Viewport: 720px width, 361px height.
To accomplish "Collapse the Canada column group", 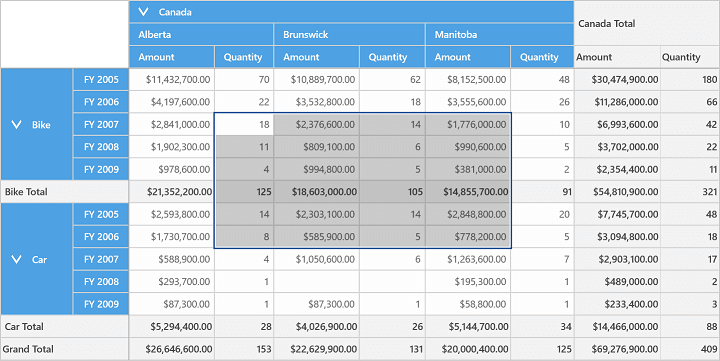I will click(143, 12).
